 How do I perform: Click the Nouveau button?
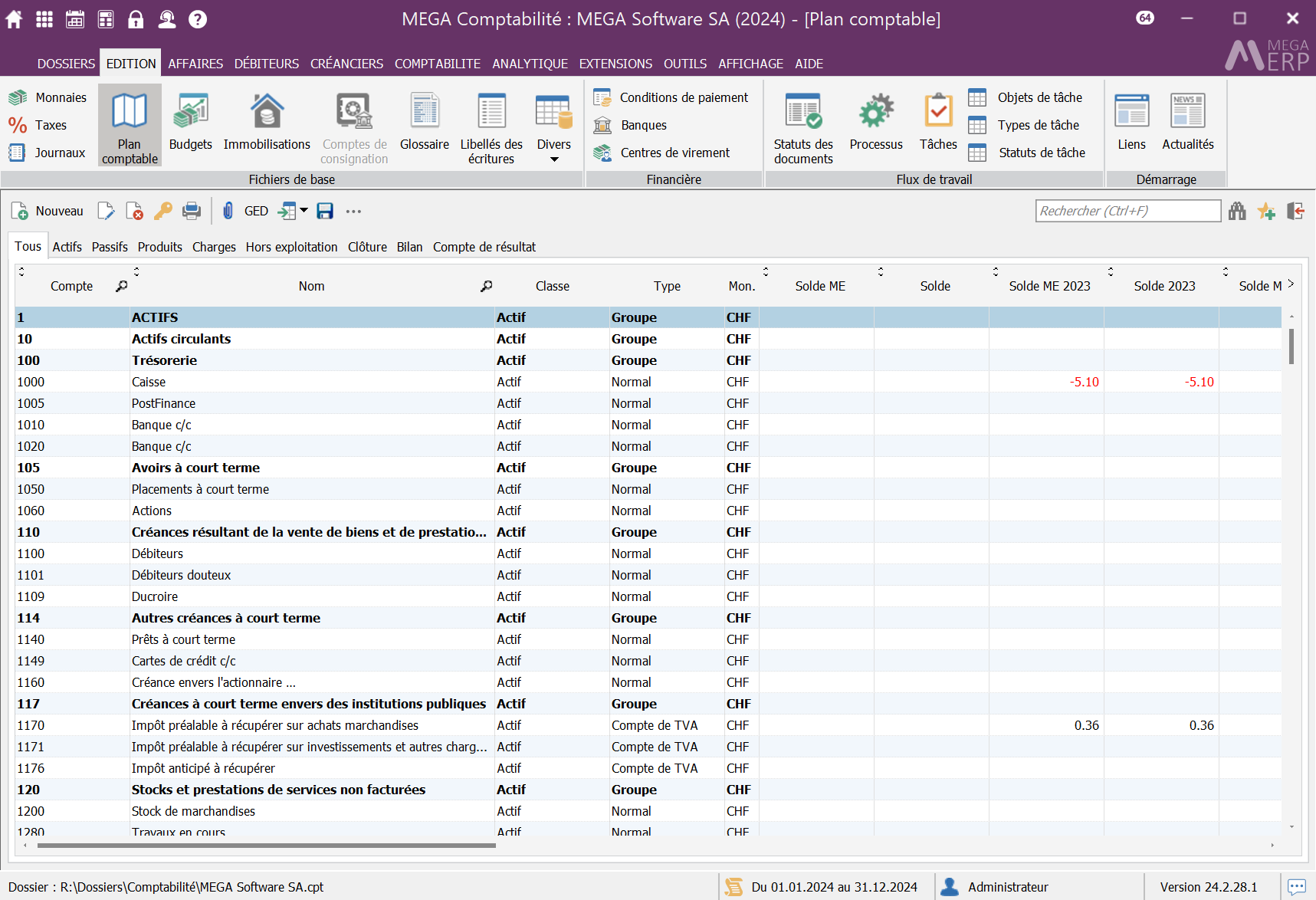coord(48,211)
